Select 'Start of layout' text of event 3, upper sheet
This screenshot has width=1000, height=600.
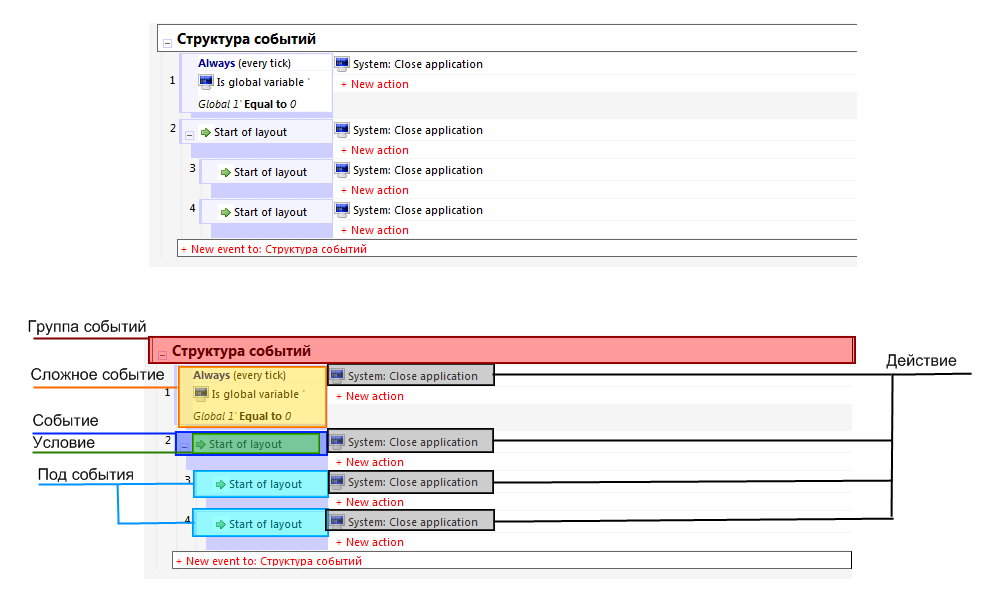tap(270, 172)
